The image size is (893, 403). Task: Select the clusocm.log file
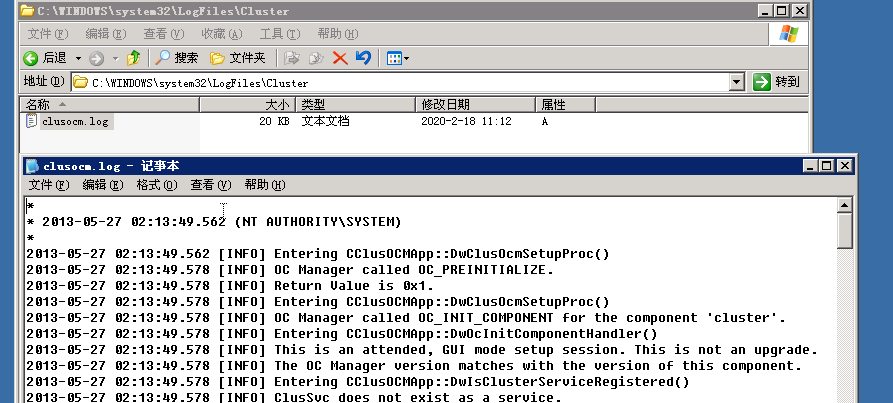click(x=75, y=121)
